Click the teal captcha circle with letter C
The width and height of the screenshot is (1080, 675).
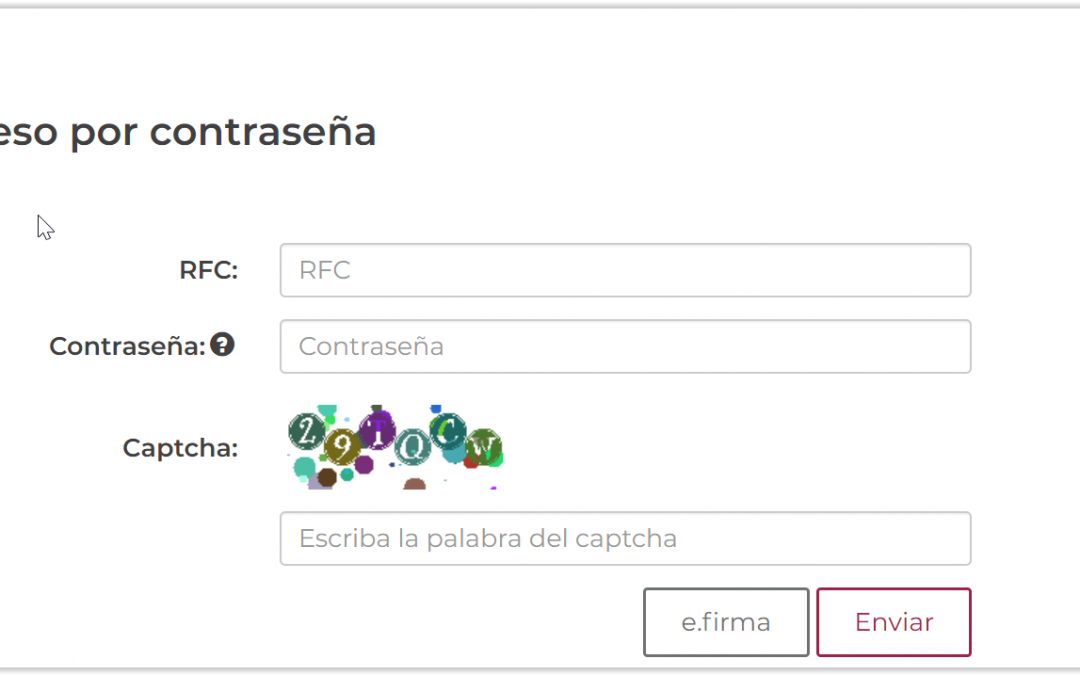(448, 430)
